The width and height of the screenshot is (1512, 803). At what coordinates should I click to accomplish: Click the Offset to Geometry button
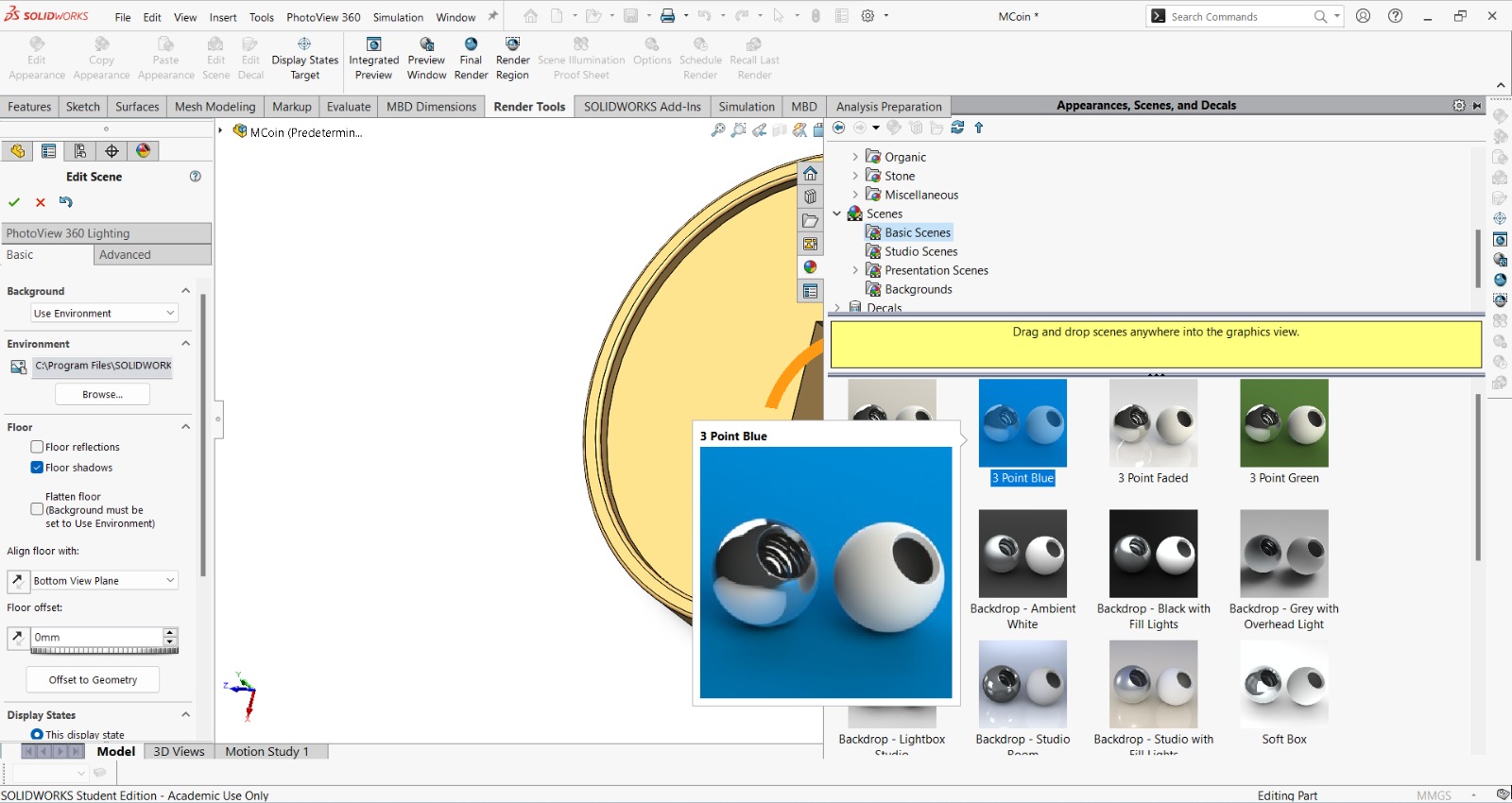93,679
